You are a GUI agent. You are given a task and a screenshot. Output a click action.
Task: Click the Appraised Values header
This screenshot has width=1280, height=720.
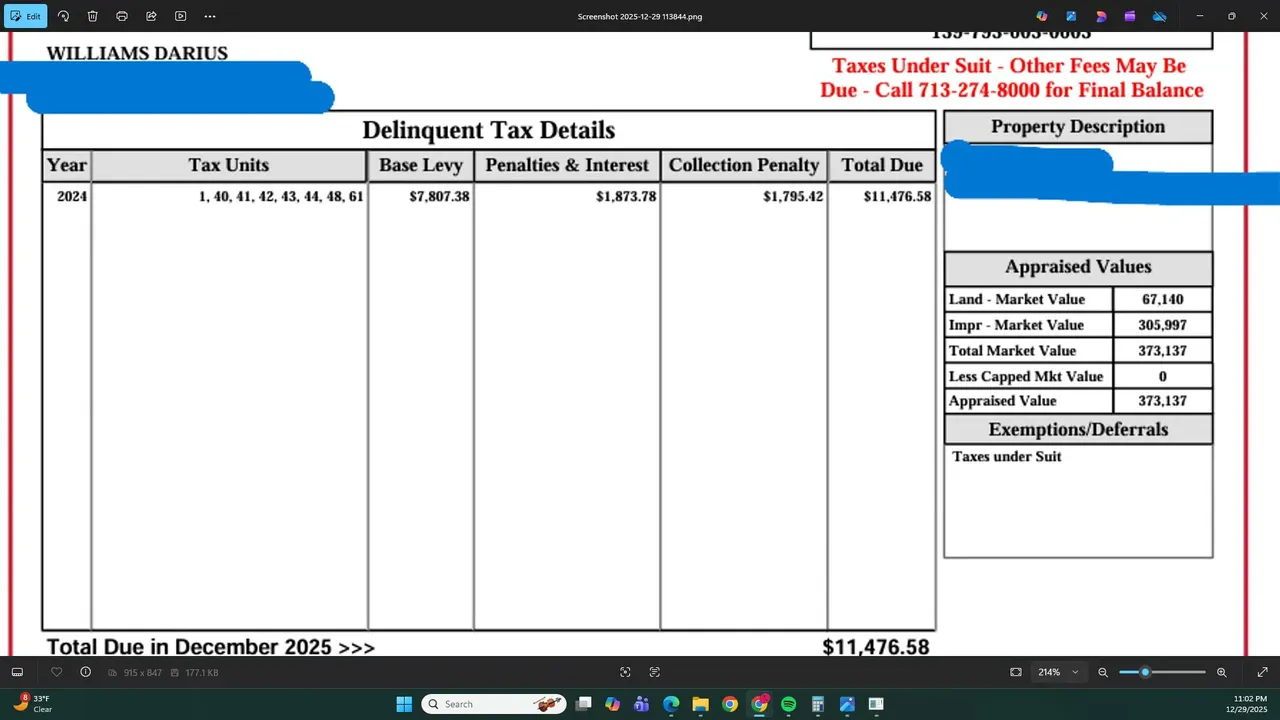(1078, 267)
